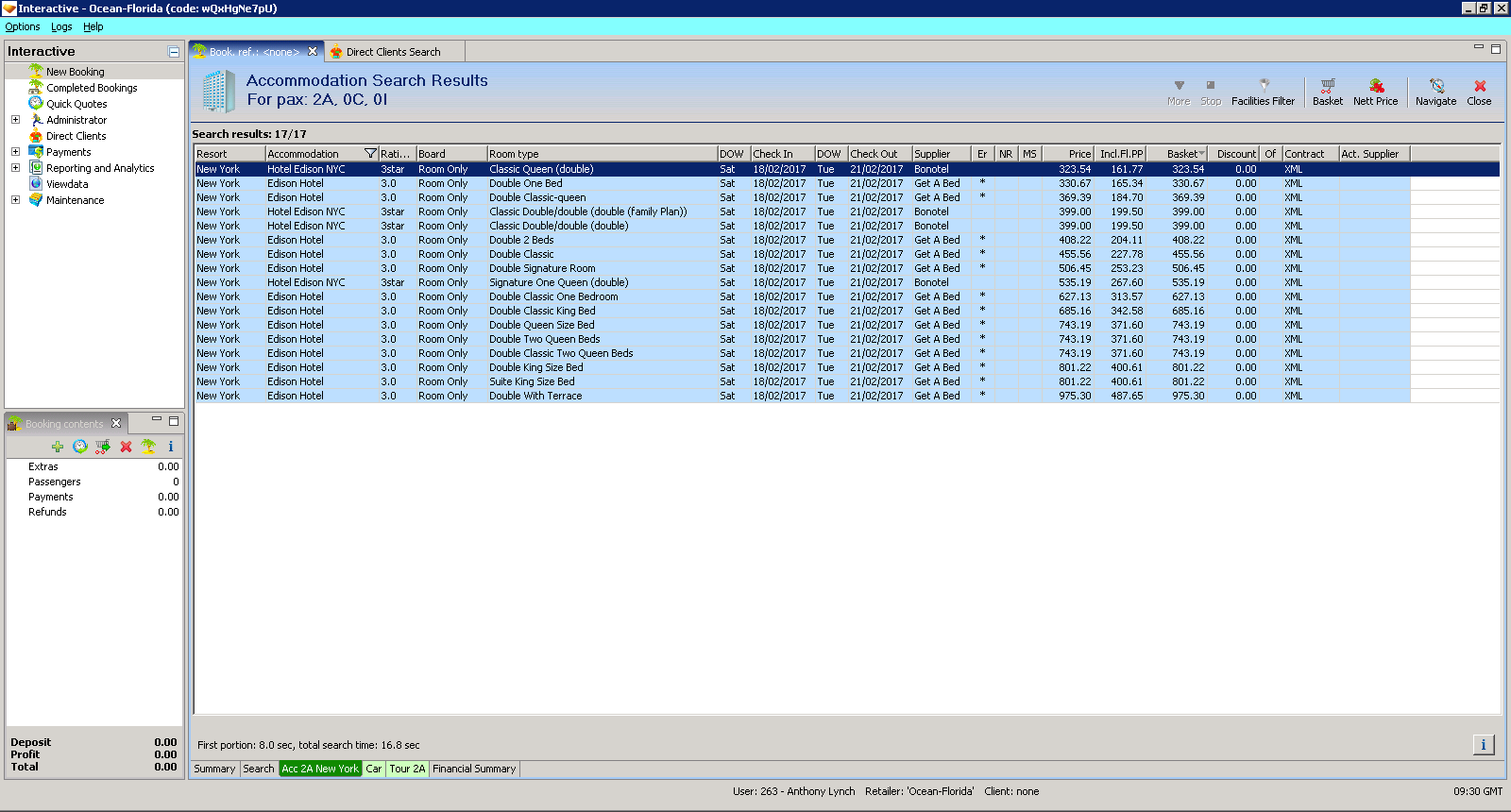This screenshot has height=812, width=1511.
Task: Click the Facilities Filter funnel button
Action: [1263, 92]
